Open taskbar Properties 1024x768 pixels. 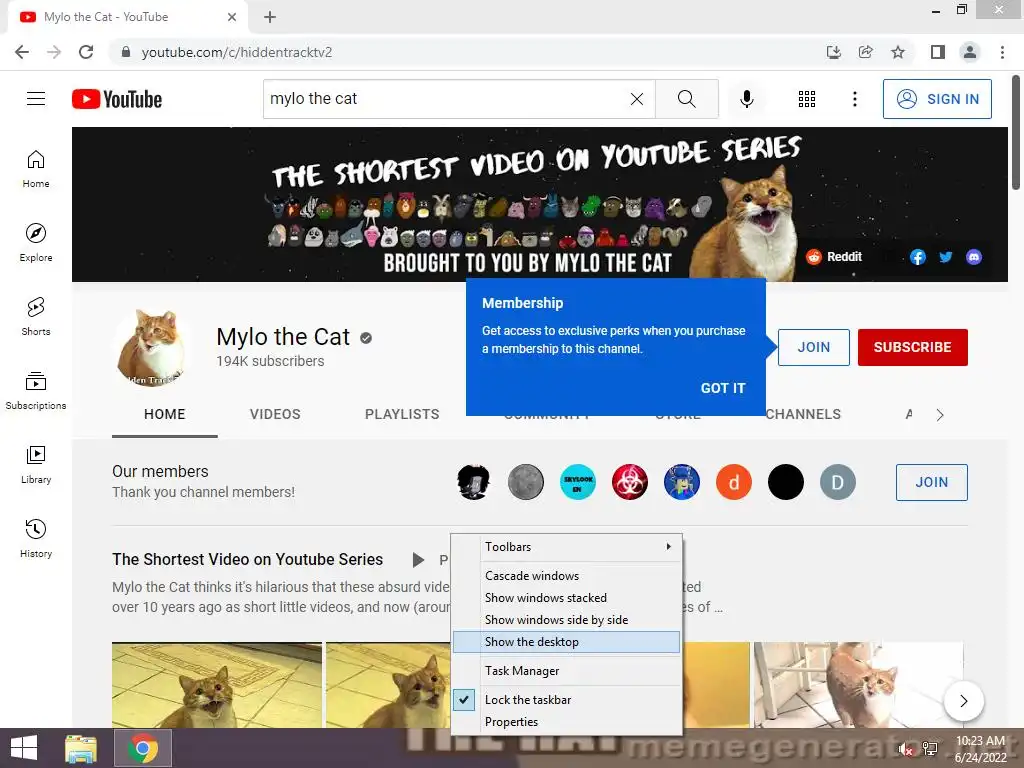pyautogui.click(x=566, y=722)
